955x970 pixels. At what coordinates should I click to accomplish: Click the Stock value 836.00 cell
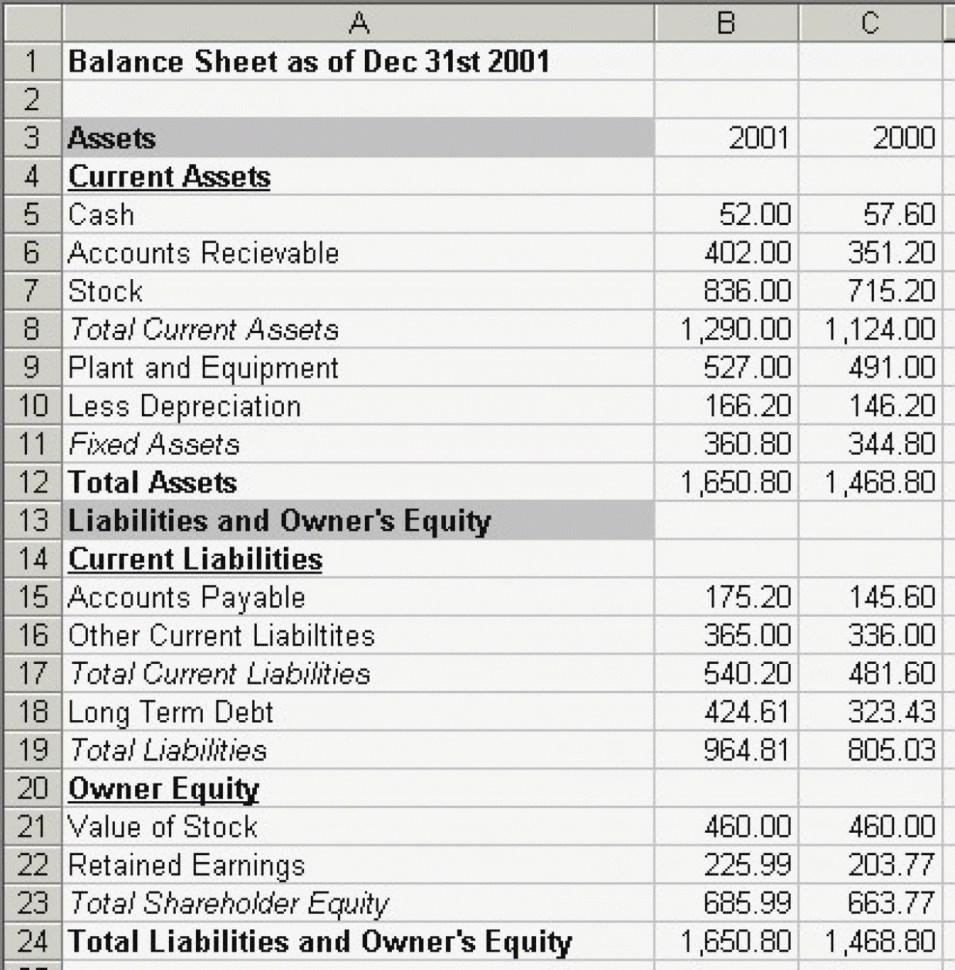pos(728,291)
